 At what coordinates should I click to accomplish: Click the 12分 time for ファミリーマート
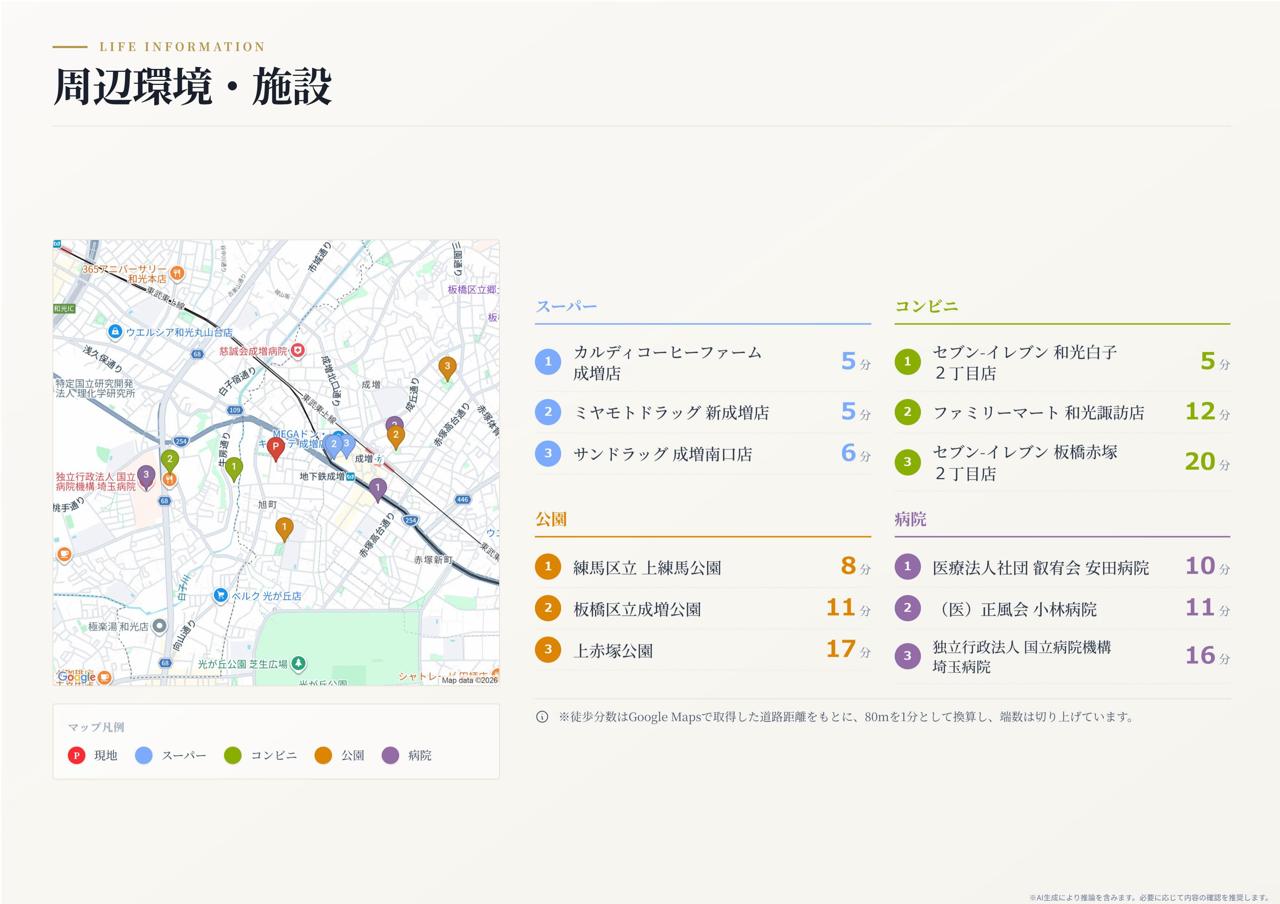point(1207,412)
